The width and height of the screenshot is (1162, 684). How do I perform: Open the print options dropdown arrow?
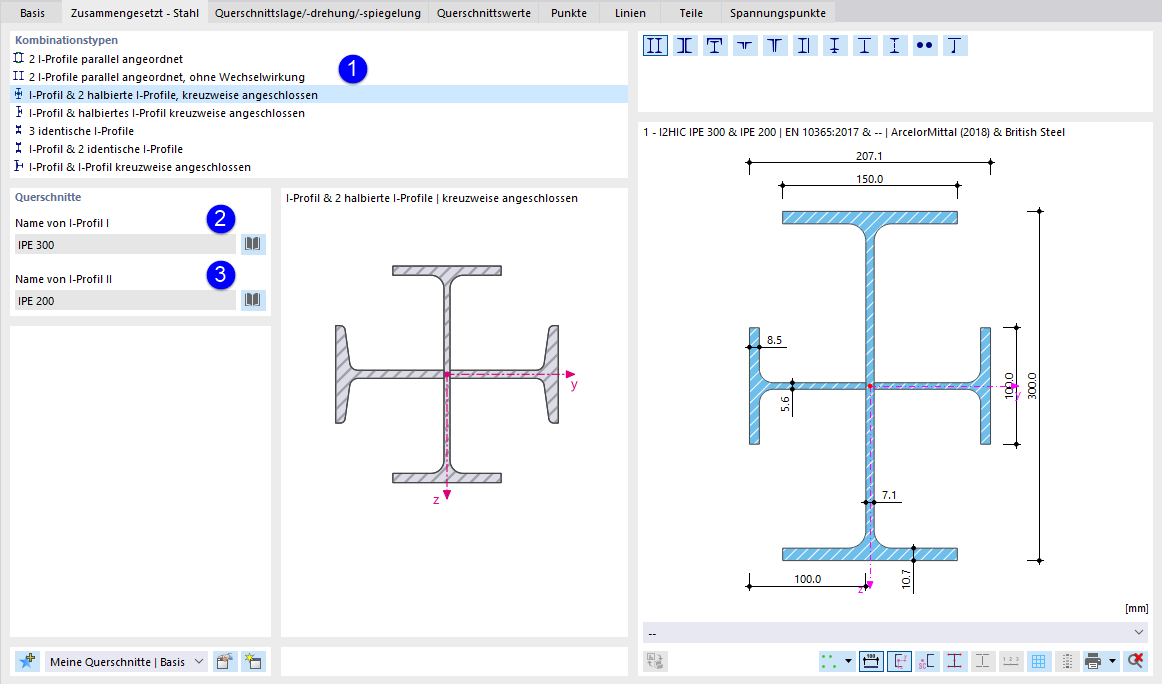click(1112, 661)
